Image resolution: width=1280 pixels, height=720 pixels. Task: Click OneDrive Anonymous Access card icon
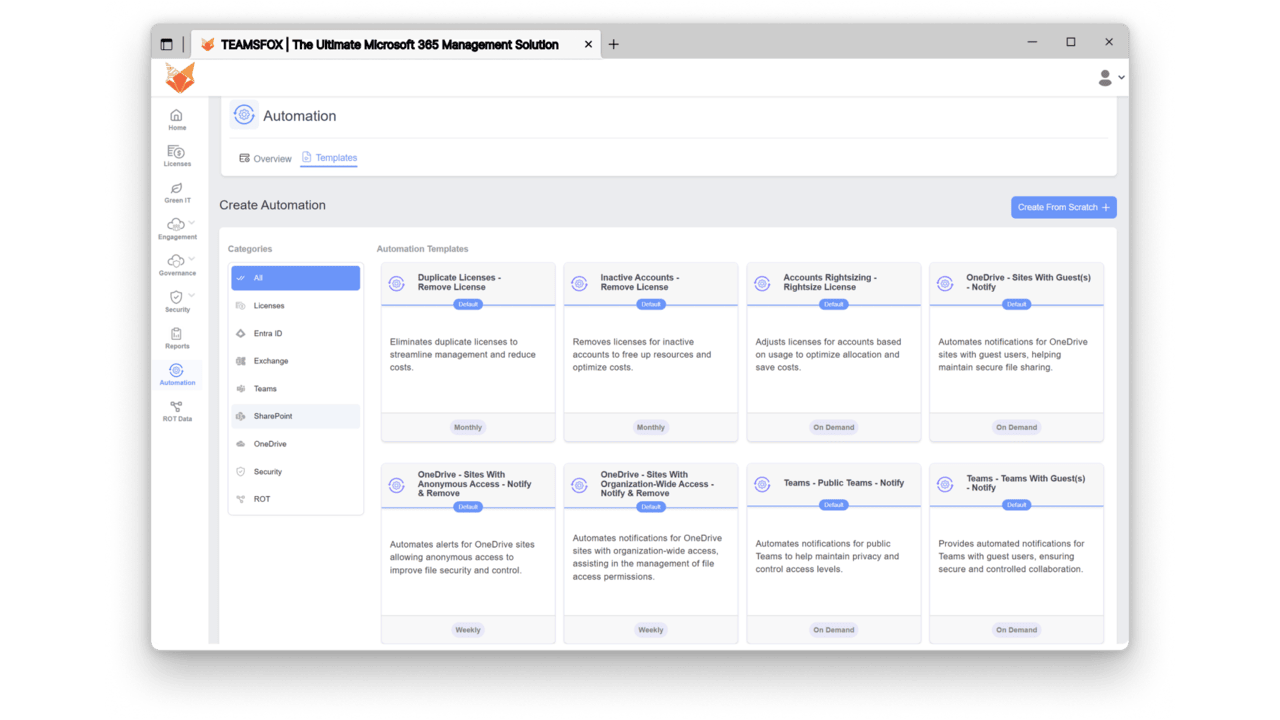pos(397,485)
